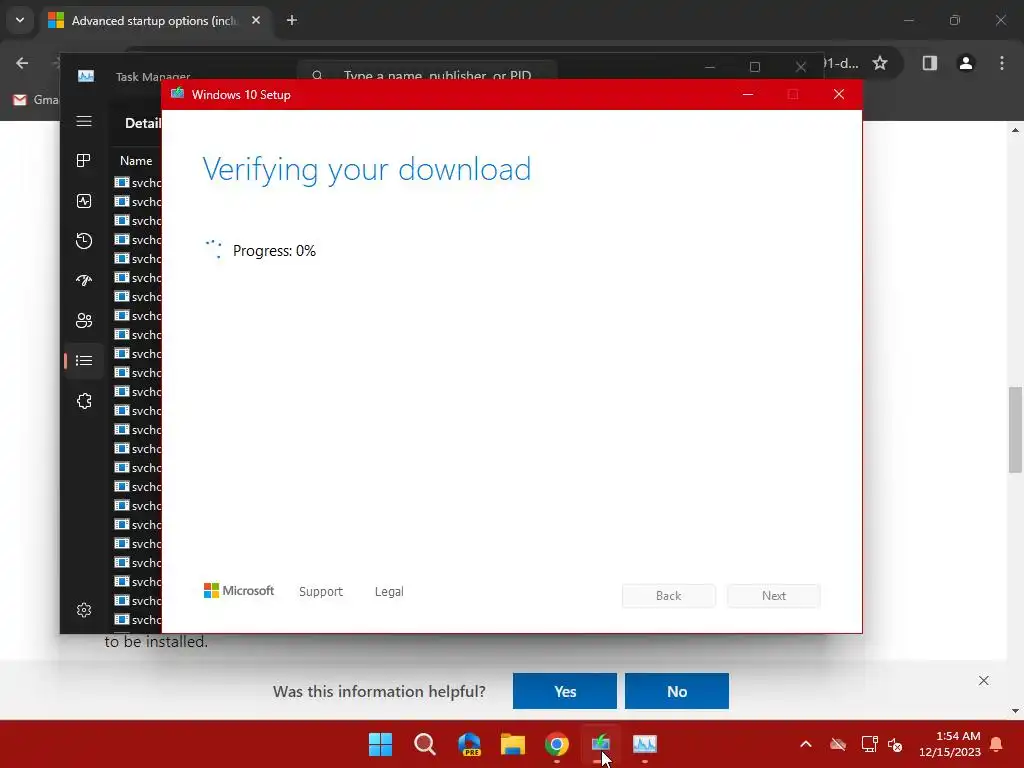
Task: Open Edge PRE browser from taskbar
Action: [470, 744]
